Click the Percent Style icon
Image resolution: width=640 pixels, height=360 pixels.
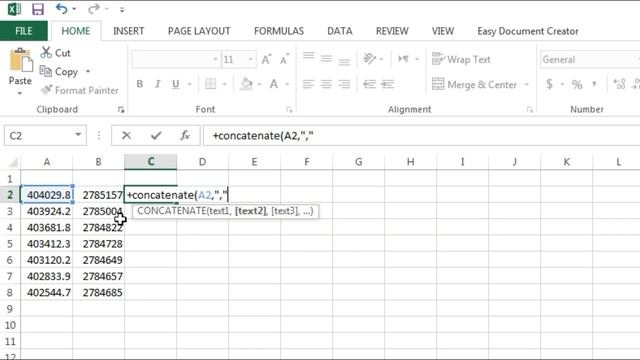coord(577,84)
